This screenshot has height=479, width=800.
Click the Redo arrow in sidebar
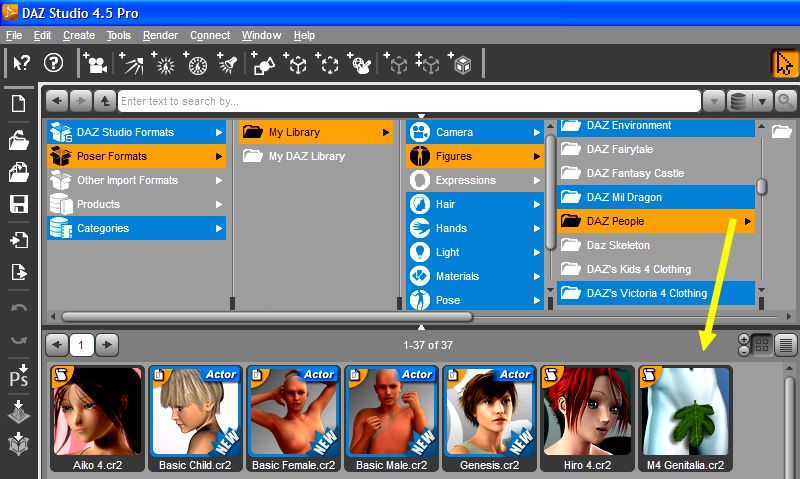[x=19, y=340]
